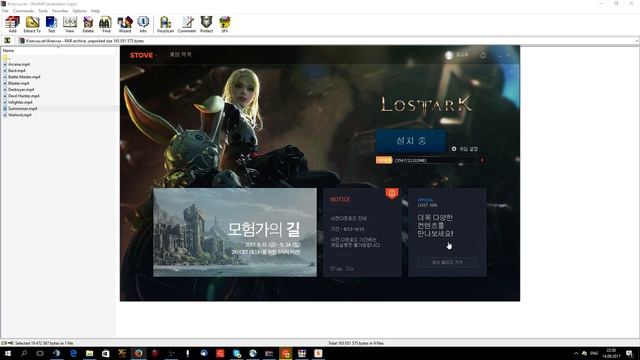Viewport: 640px width, 360px height.
Task: Select Infighter.mp4 in the file list
Action: click(20, 102)
